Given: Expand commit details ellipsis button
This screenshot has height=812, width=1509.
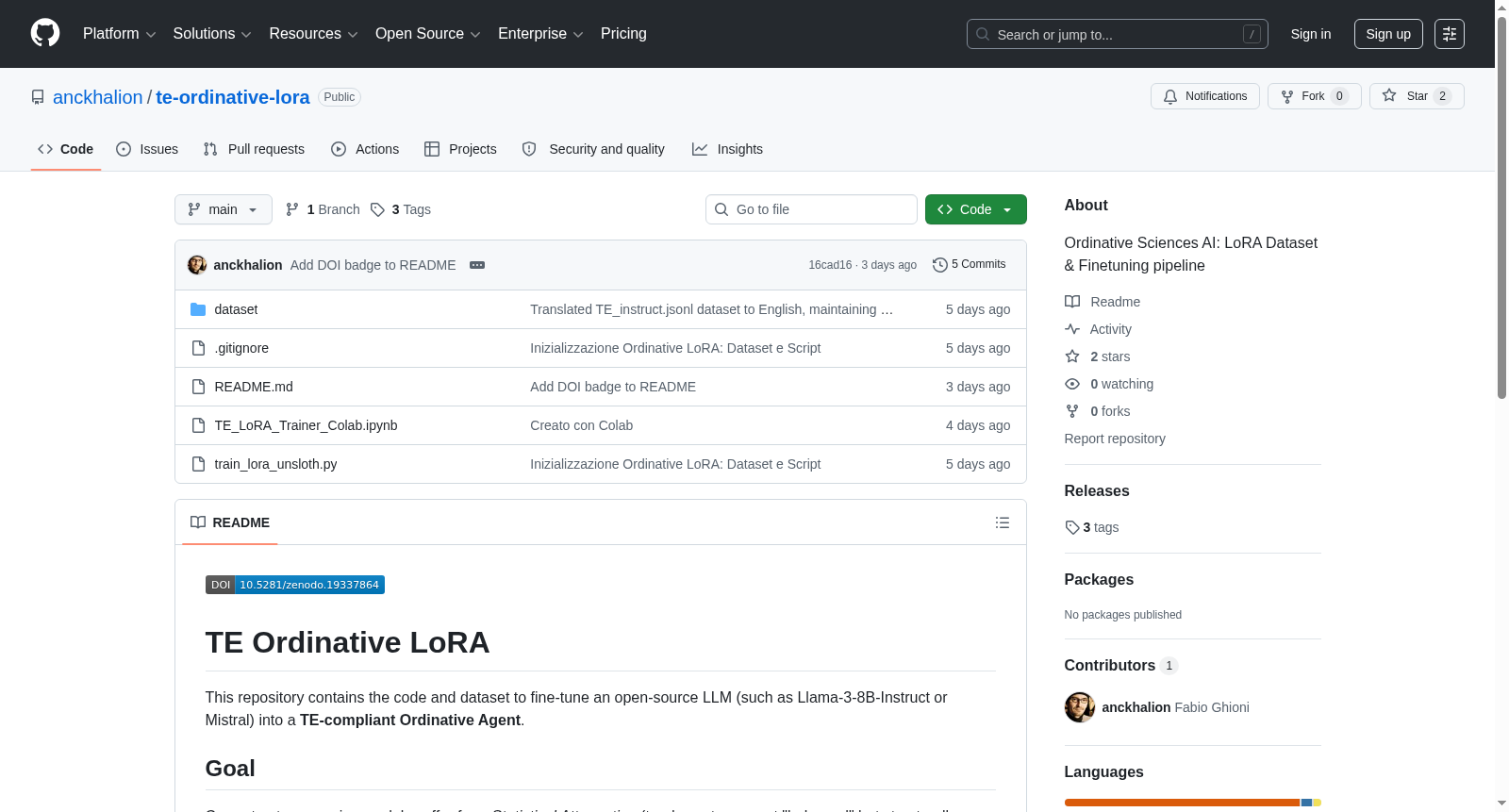Looking at the screenshot, I should click(x=477, y=265).
